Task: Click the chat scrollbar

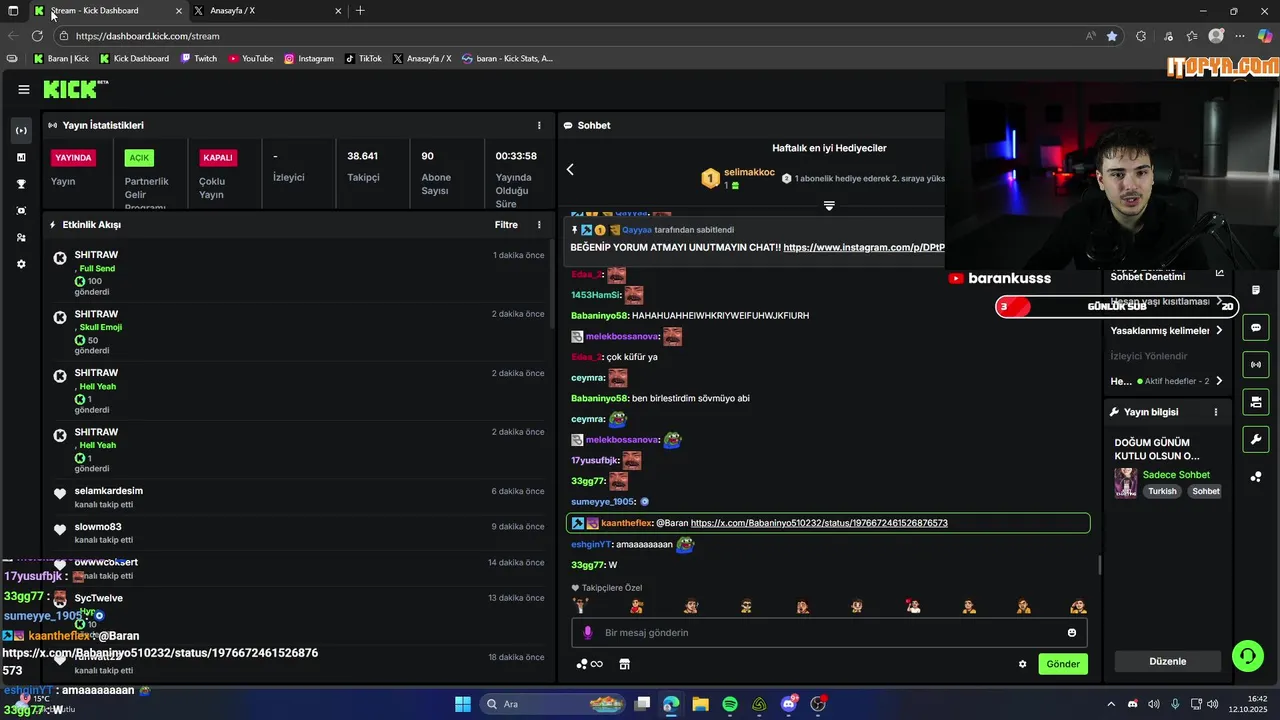Action: [x=1099, y=565]
